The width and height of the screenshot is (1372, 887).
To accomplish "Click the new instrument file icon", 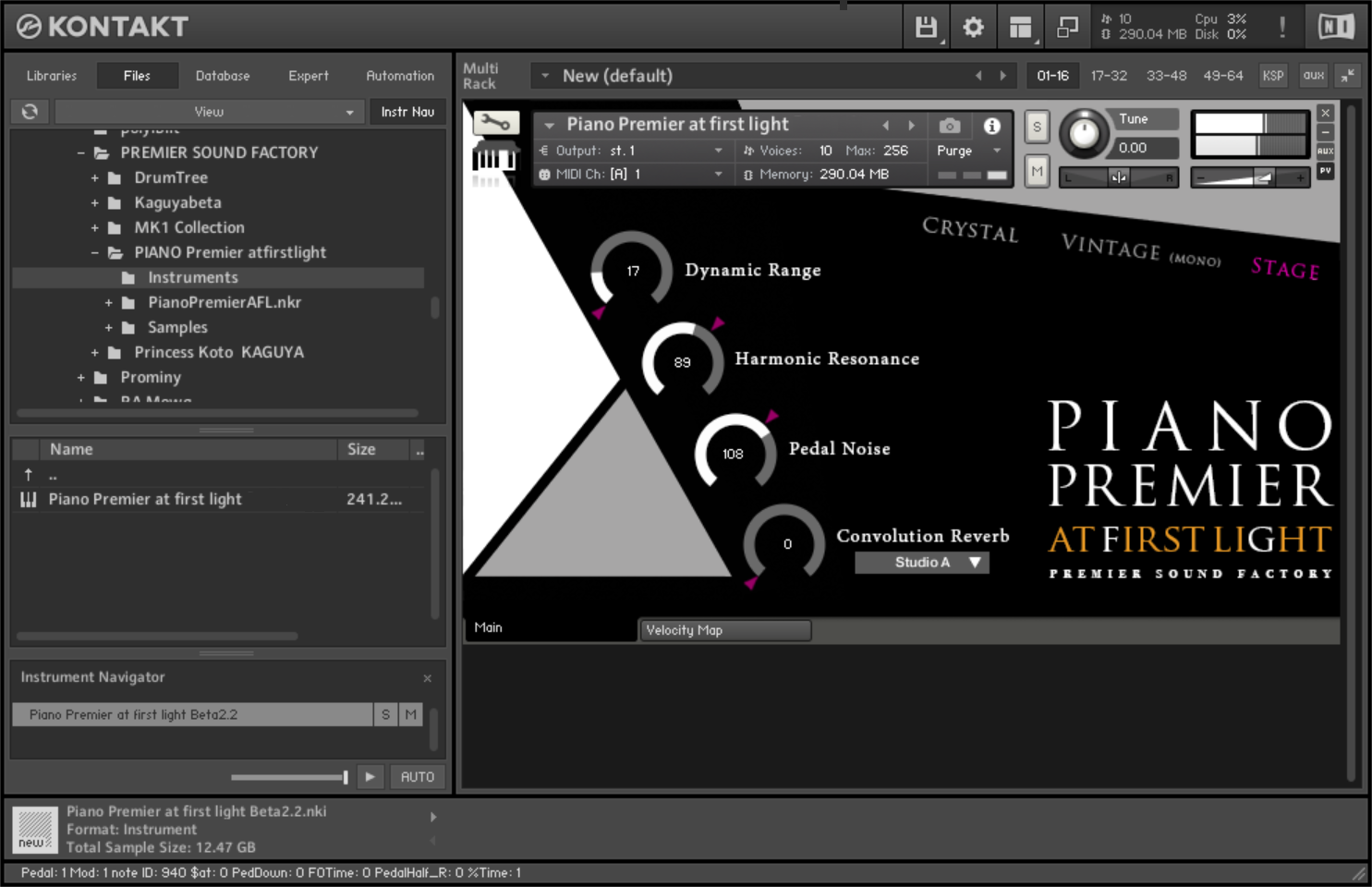I will tap(35, 829).
